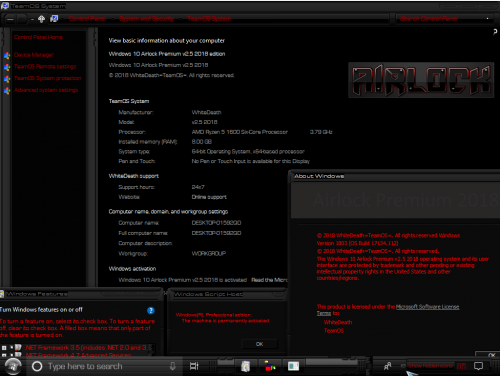Click the 'Read the Micr' activation link text
Screen dimensions: 500x376
pyautogui.click(x=269, y=280)
